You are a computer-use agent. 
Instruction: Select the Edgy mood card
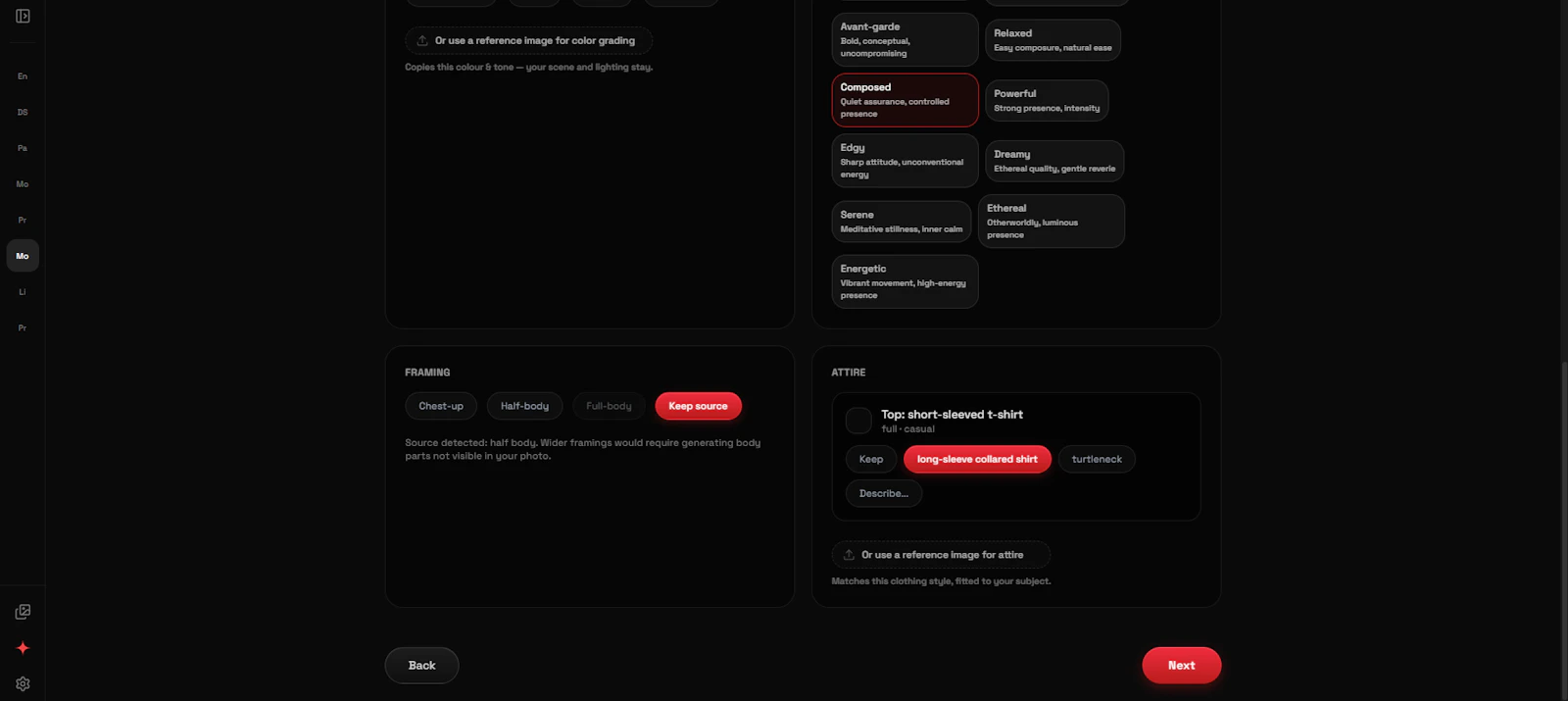(x=905, y=161)
